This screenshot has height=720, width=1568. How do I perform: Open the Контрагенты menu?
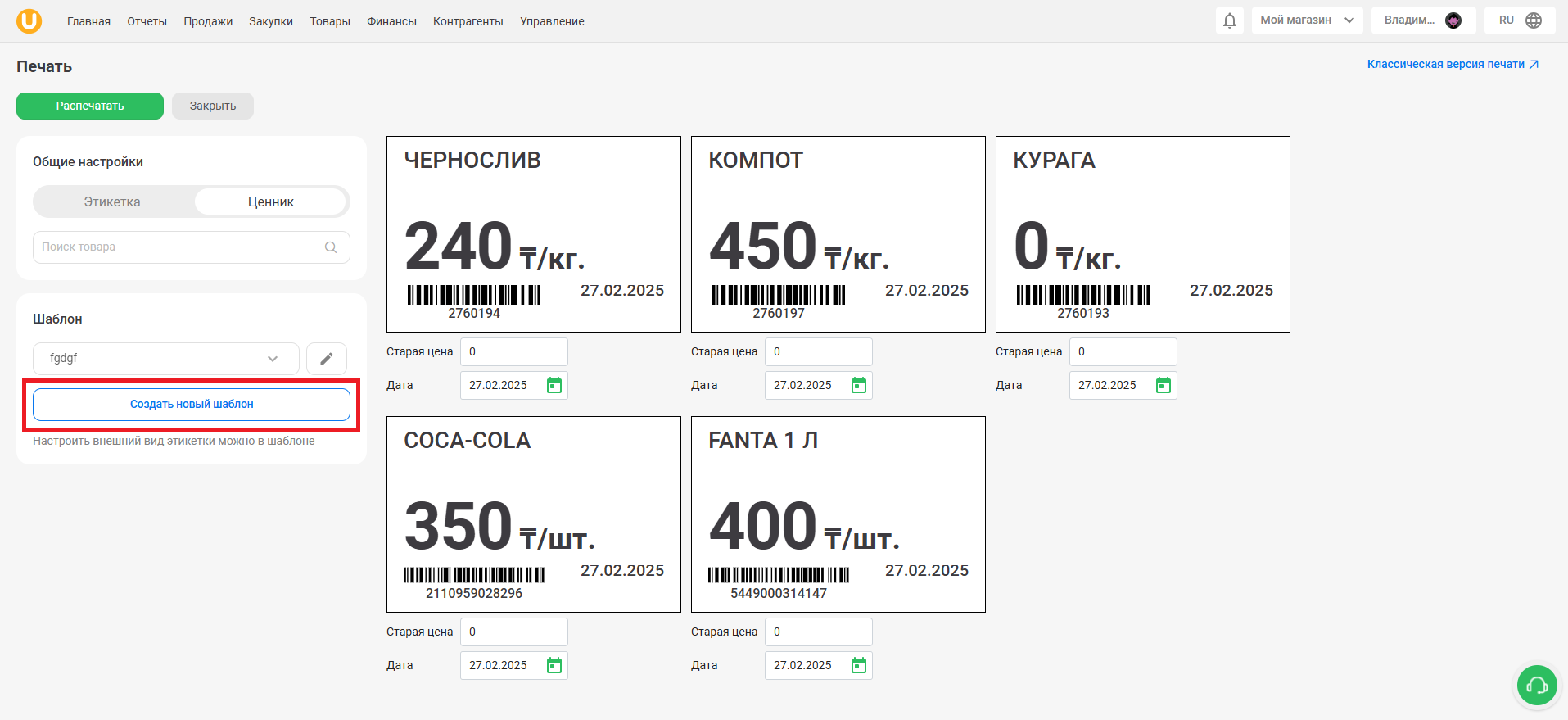point(468,21)
